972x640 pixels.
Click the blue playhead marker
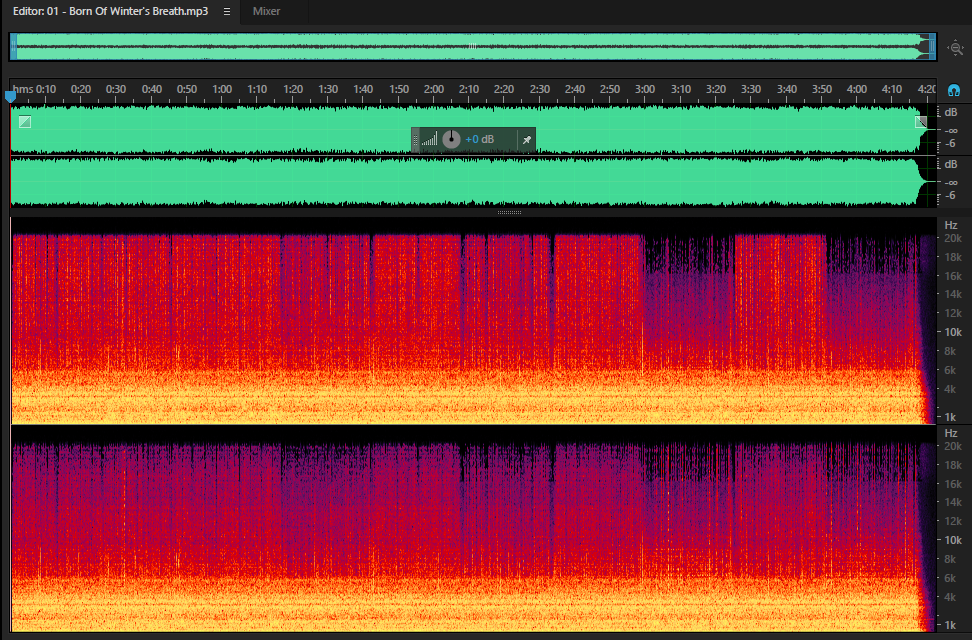(x=10, y=96)
